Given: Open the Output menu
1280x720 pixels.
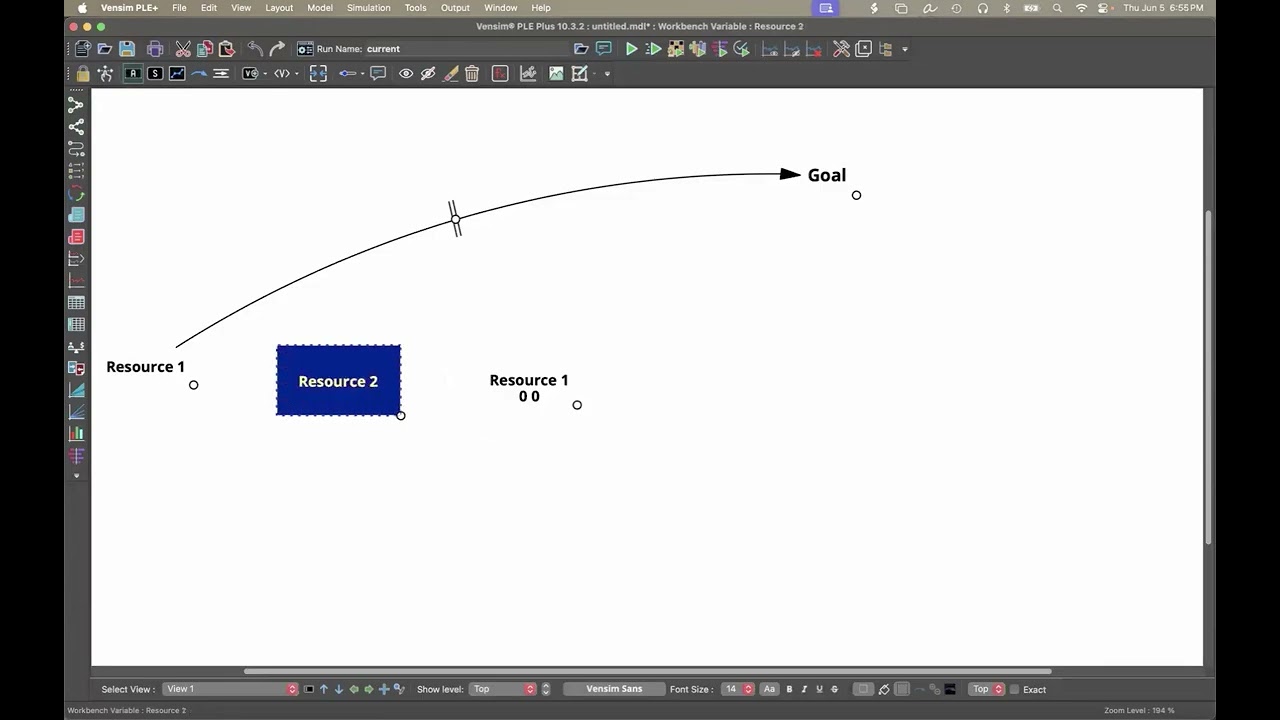Looking at the screenshot, I should tap(455, 8).
